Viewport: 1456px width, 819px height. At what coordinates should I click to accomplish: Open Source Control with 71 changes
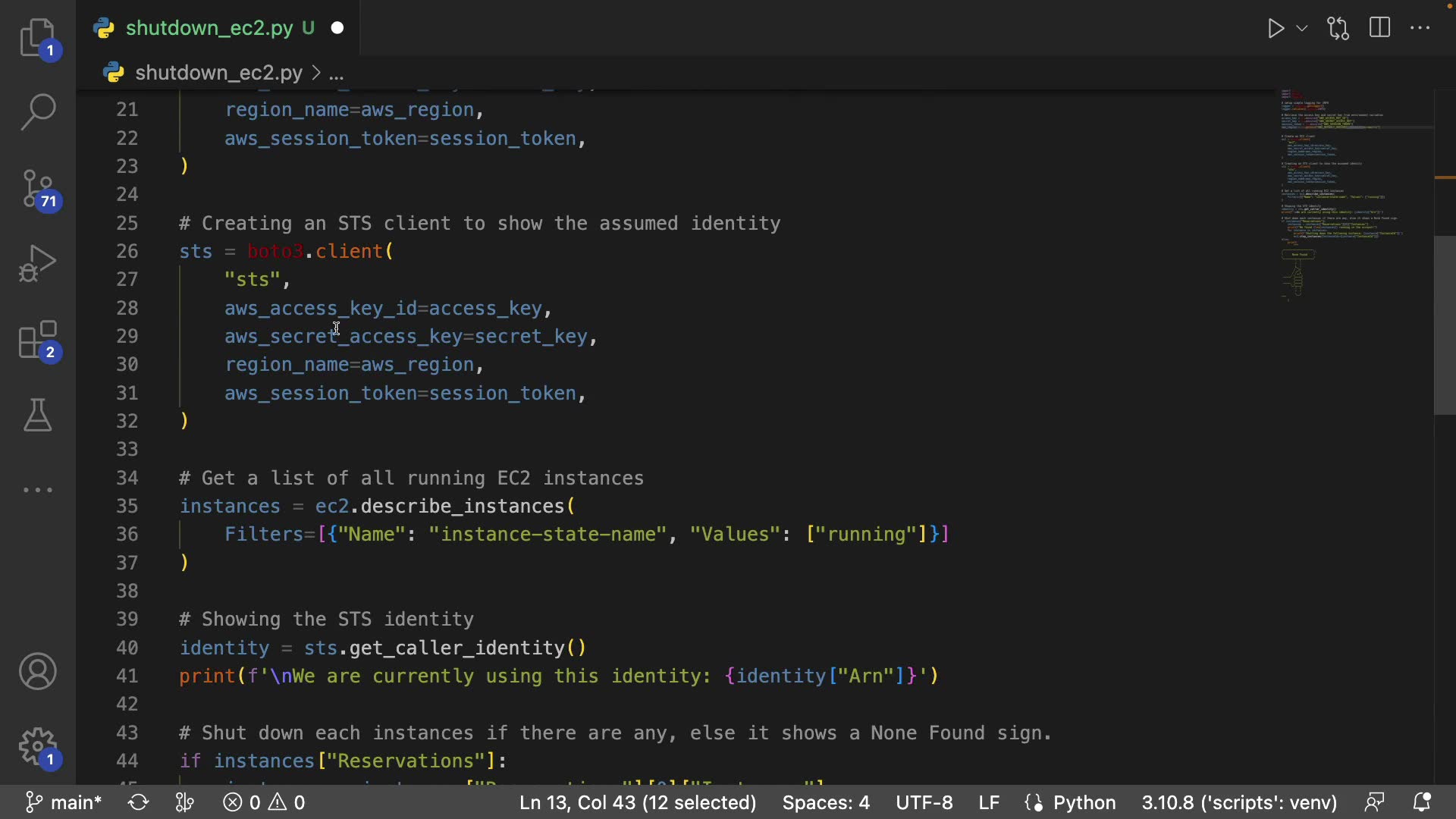point(37,188)
